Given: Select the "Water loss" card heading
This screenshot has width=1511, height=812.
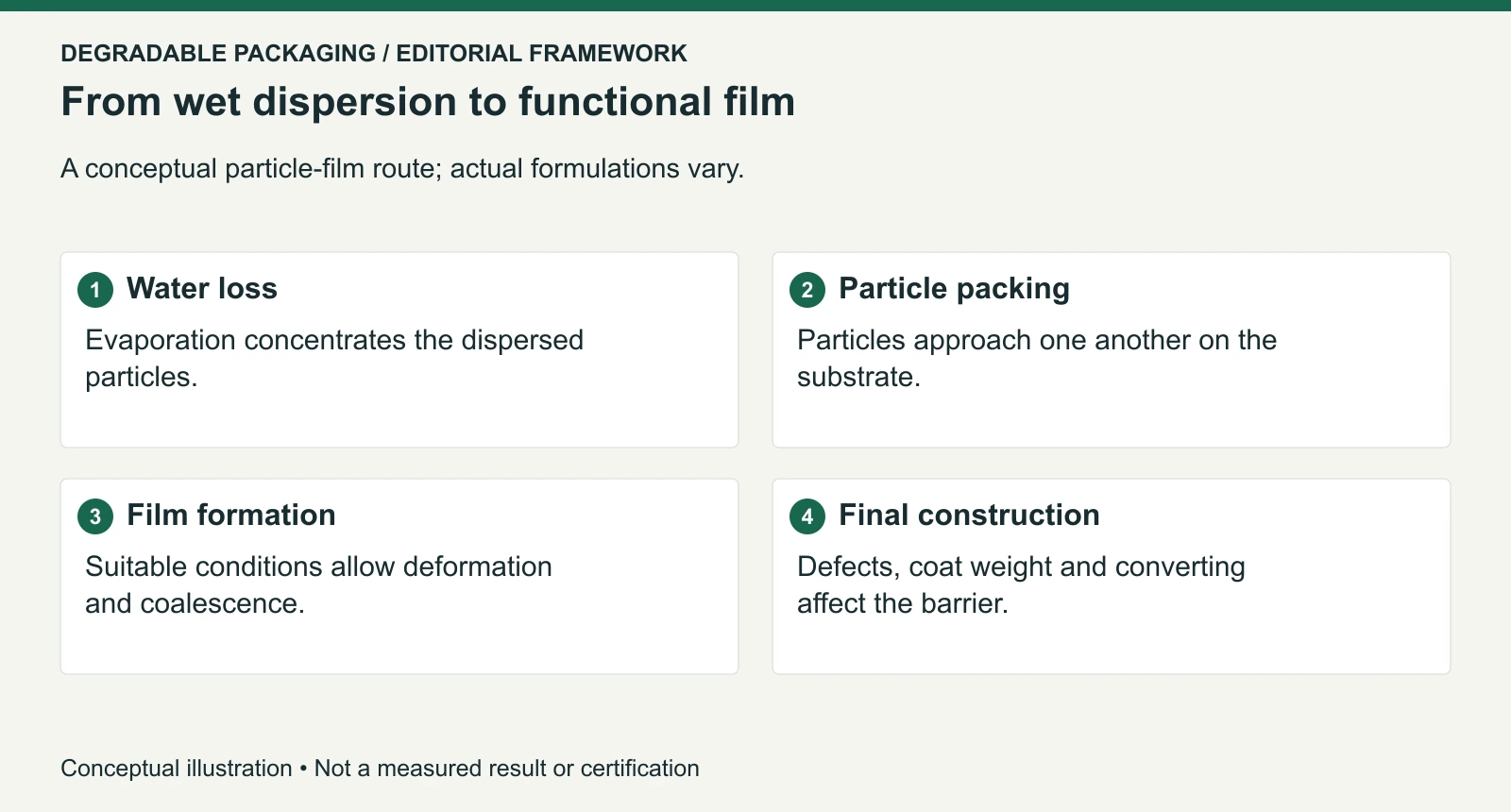Looking at the screenshot, I should [202, 288].
